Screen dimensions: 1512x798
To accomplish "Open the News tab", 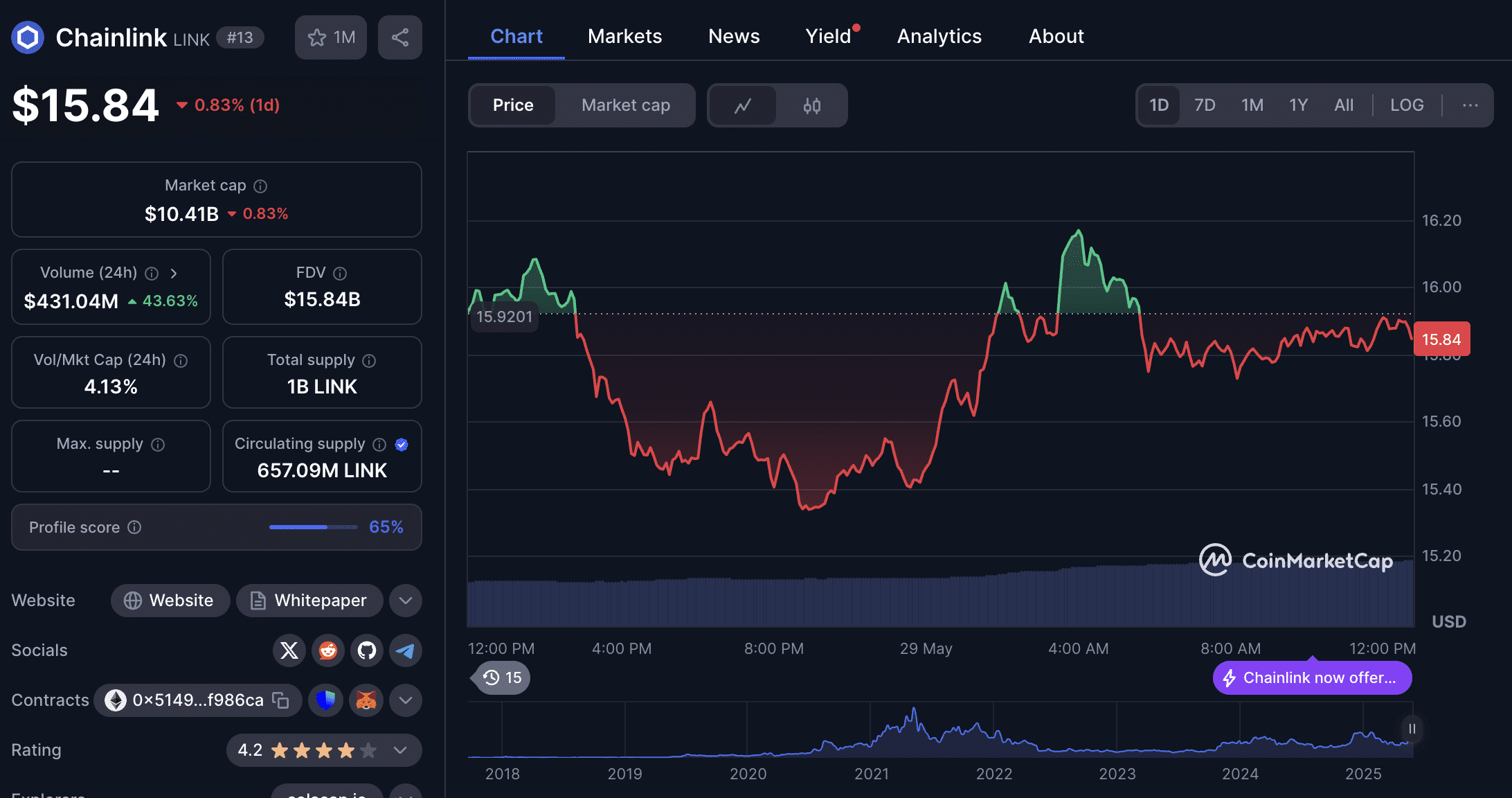I will 734,36.
